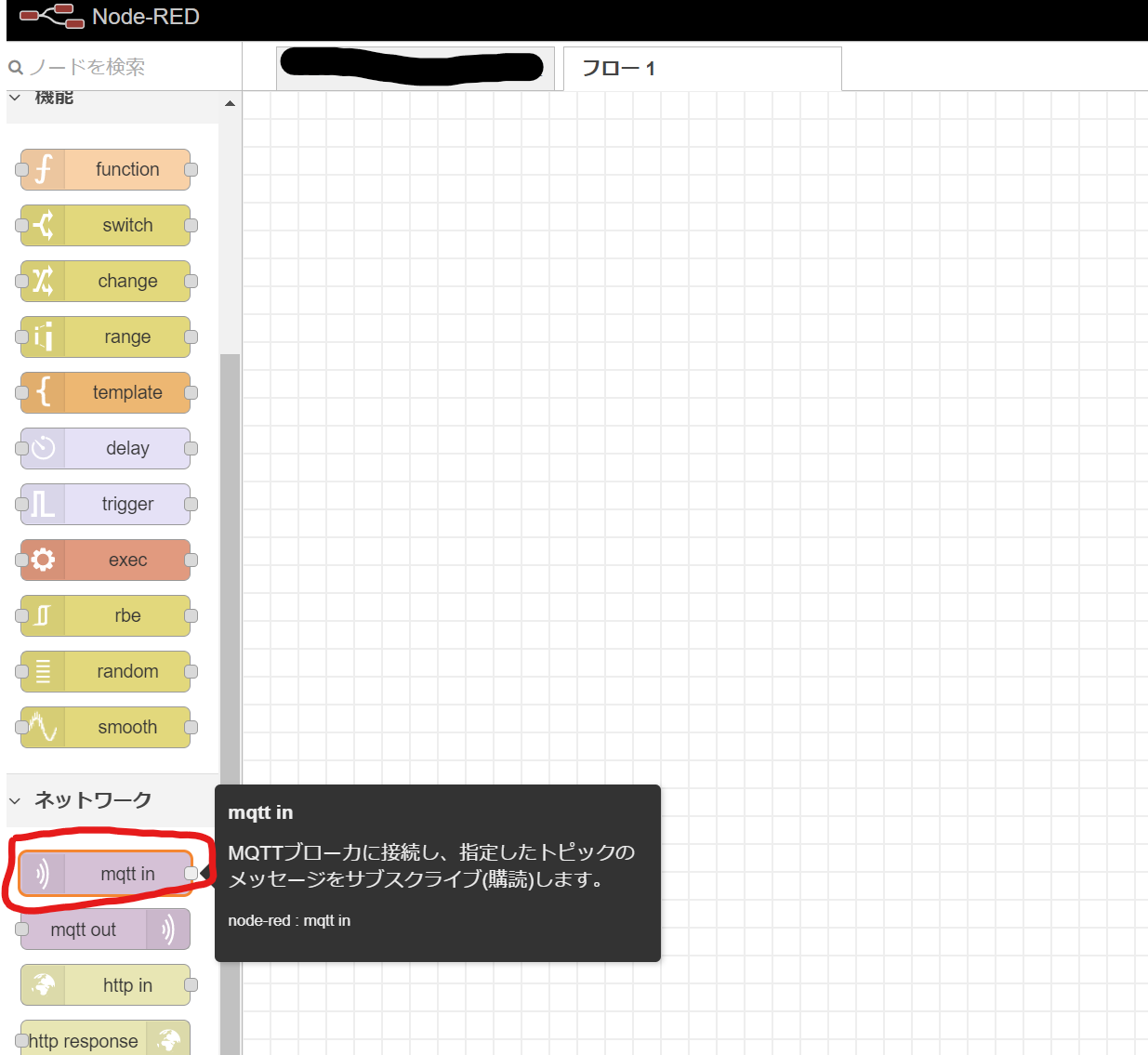This screenshot has height=1055, width=1148.
Task: Click the smooth node's wave icon
Action: point(43,727)
